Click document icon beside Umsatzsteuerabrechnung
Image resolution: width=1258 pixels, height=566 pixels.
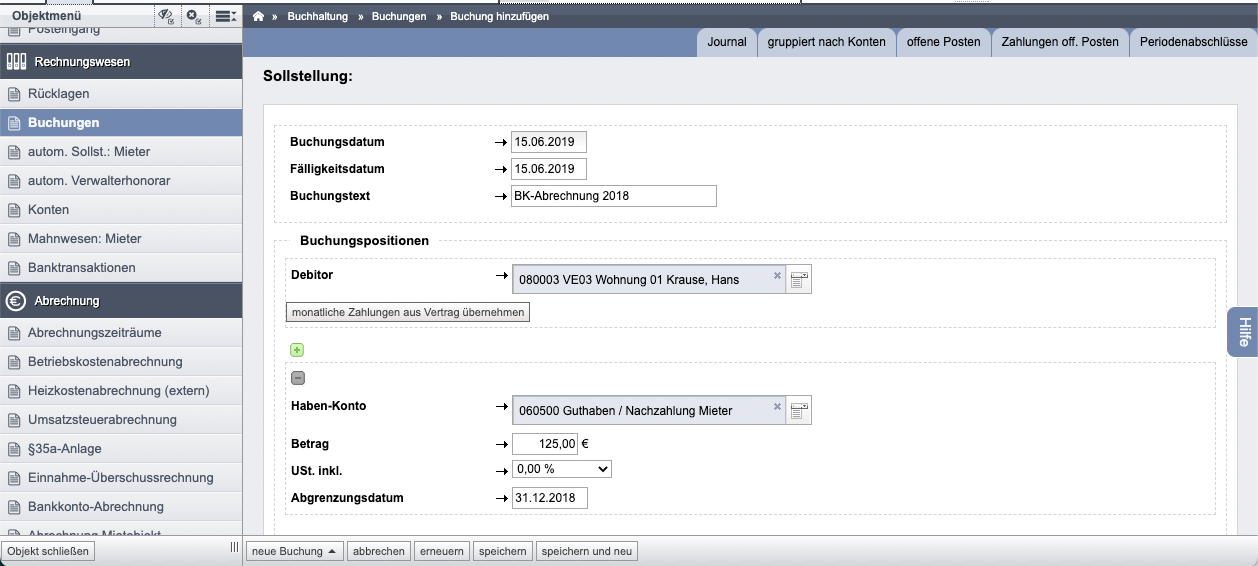click(x=14, y=420)
